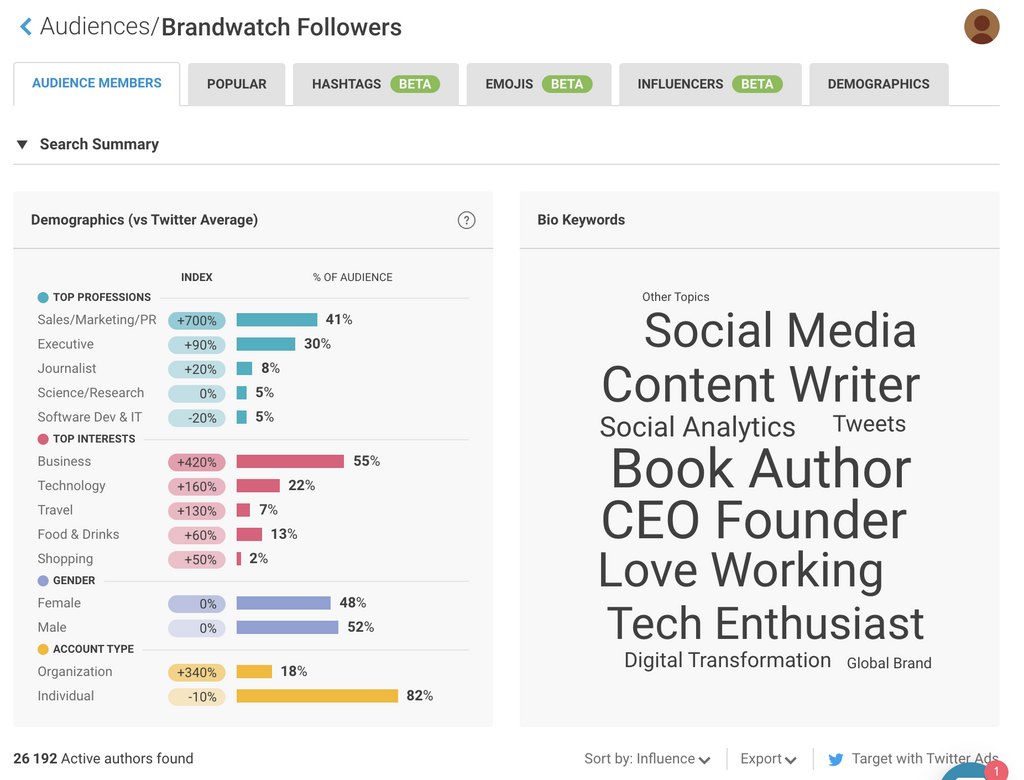Screen dimensions: 1024x780
Task: Open the Sort by Influence dropdown
Action: click(647, 759)
